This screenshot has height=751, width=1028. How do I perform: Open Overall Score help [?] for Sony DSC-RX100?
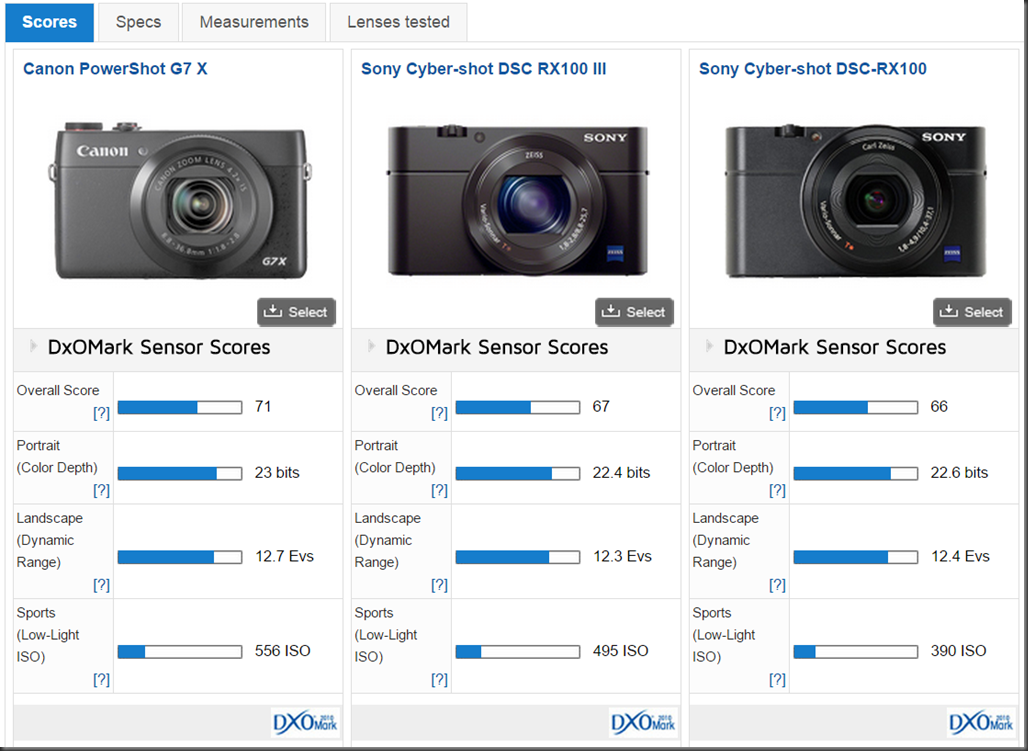point(777,413)
